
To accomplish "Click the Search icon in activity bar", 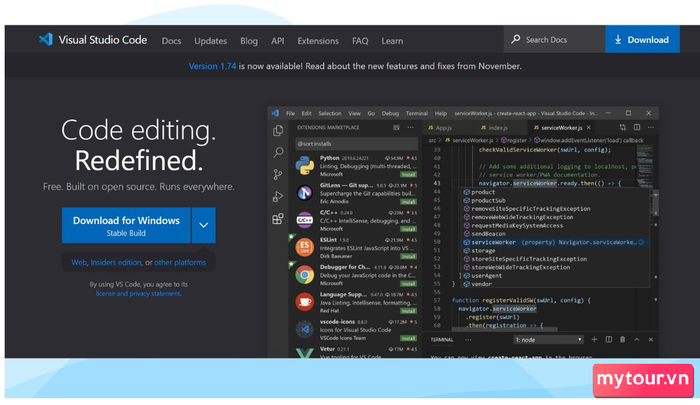I will pyautogui.click(x=278, y=152).
